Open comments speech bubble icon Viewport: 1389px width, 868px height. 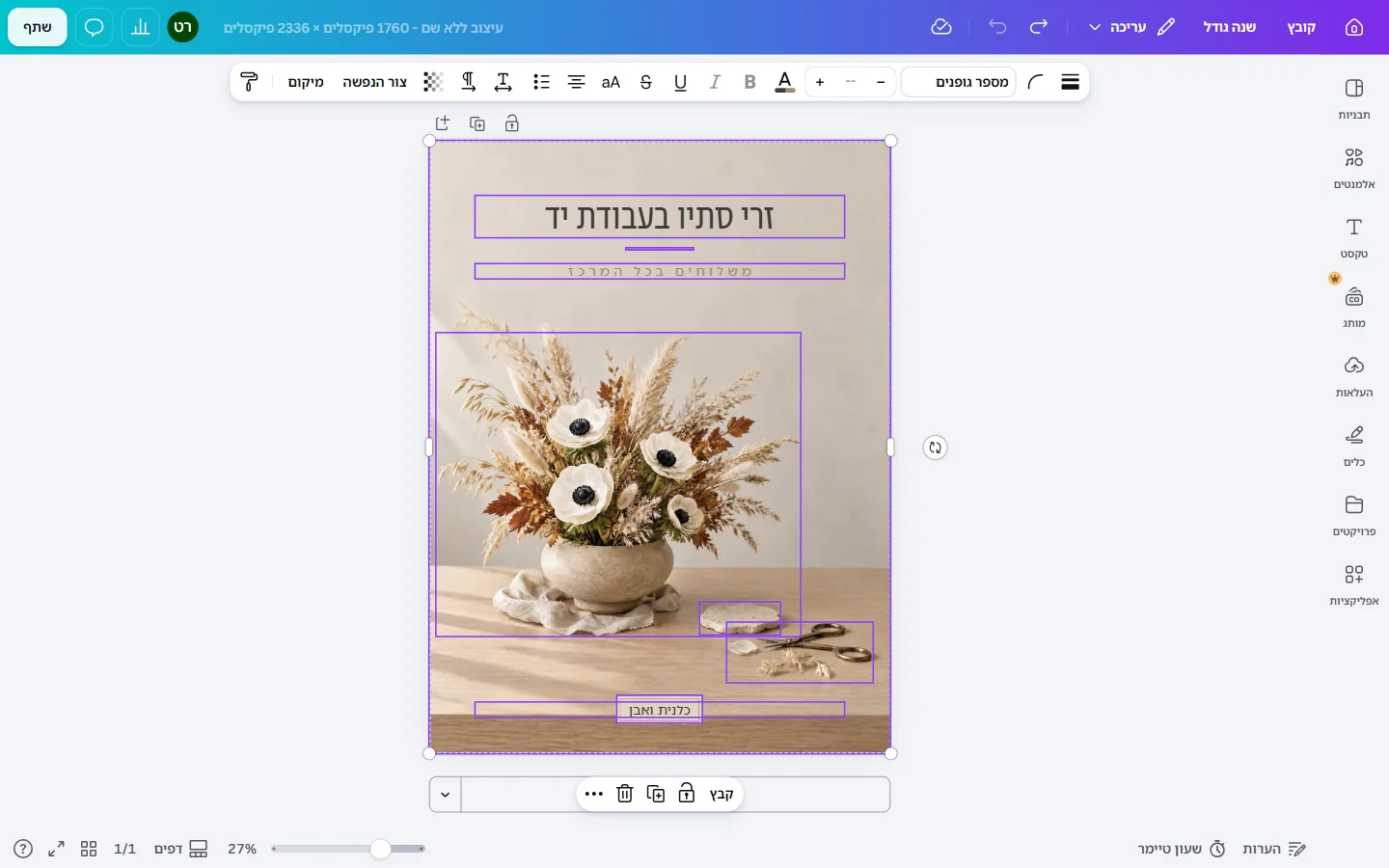[95, 27]
